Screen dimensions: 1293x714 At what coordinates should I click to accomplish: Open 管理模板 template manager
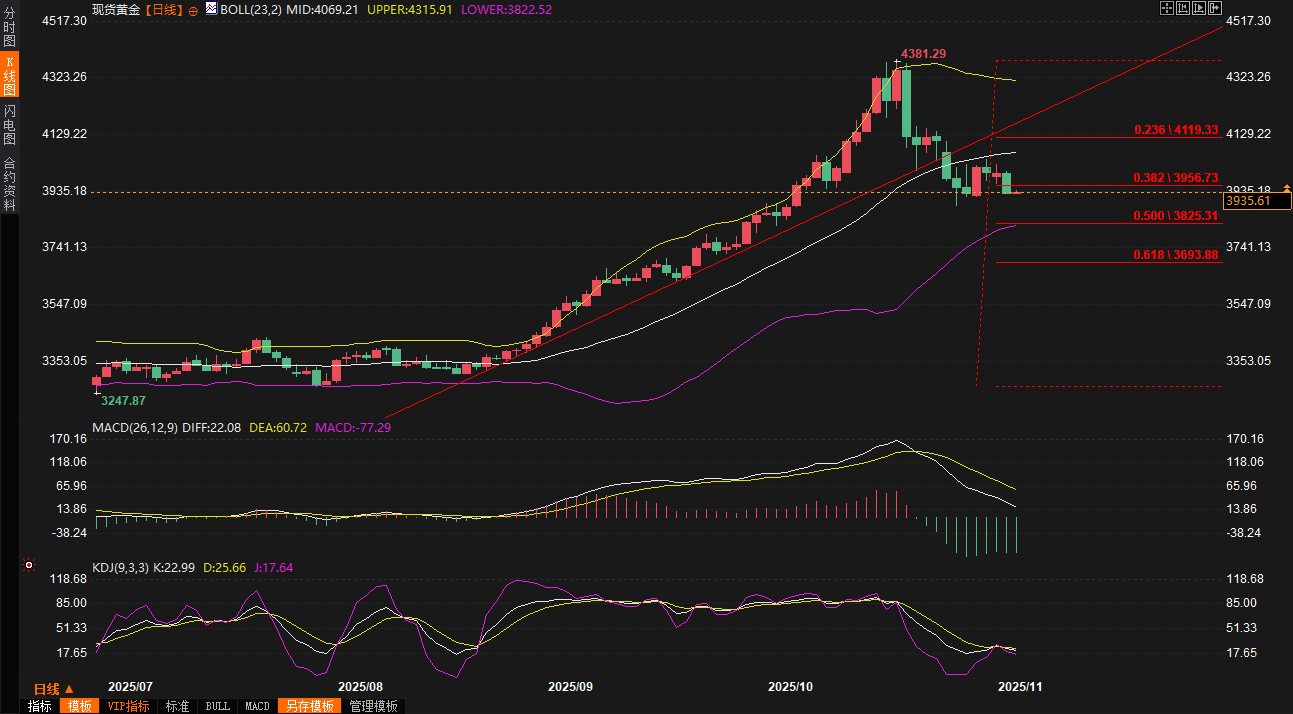373,706
